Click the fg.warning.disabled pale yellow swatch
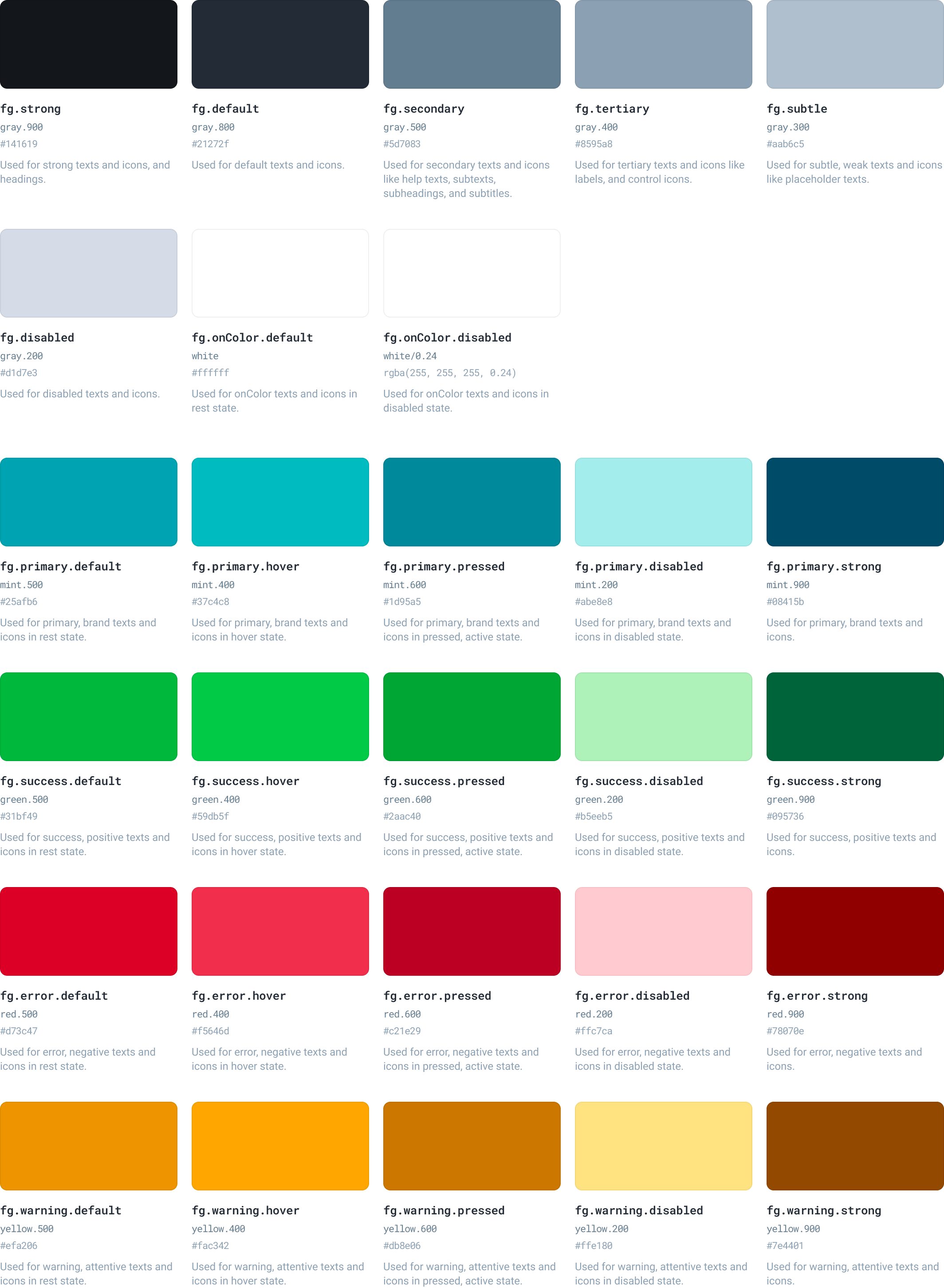 click(x=663, y=1146)
